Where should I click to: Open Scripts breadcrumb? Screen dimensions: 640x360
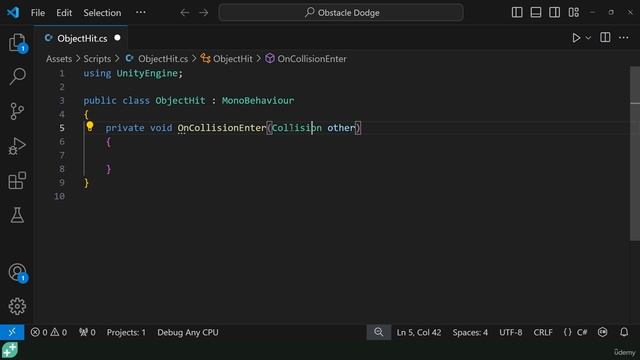click(97, 59)
